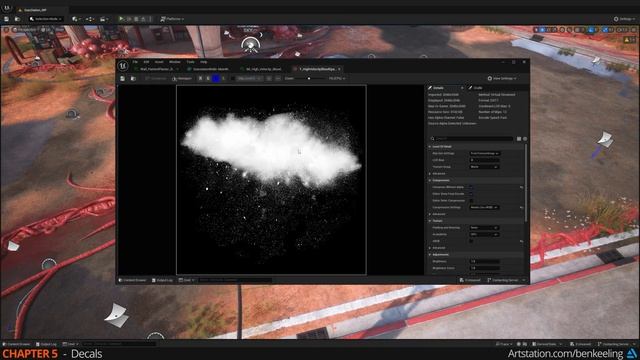Collapse the Compression section
The image size is (640, 360).
[429, 180]
